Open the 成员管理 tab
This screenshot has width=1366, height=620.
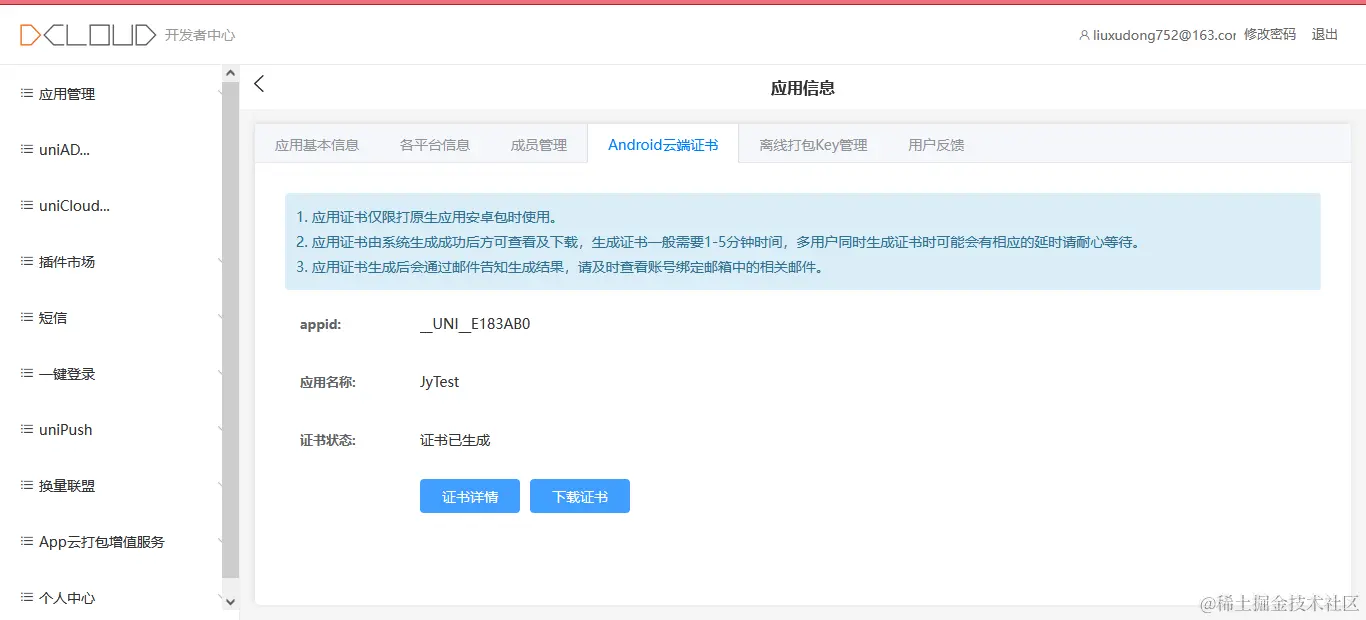click(x=539, y=145)
